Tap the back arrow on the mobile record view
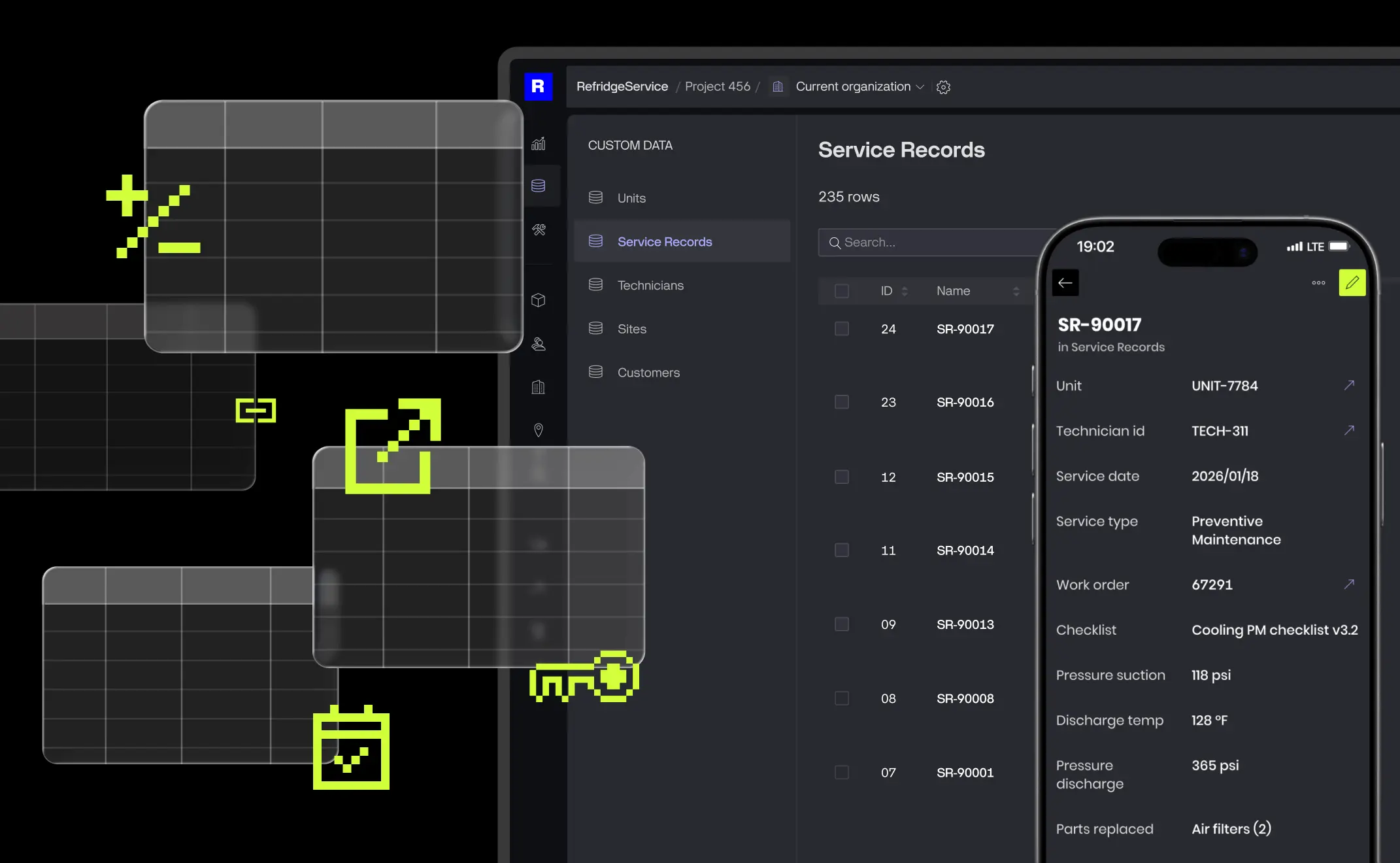 (1065, 282)
